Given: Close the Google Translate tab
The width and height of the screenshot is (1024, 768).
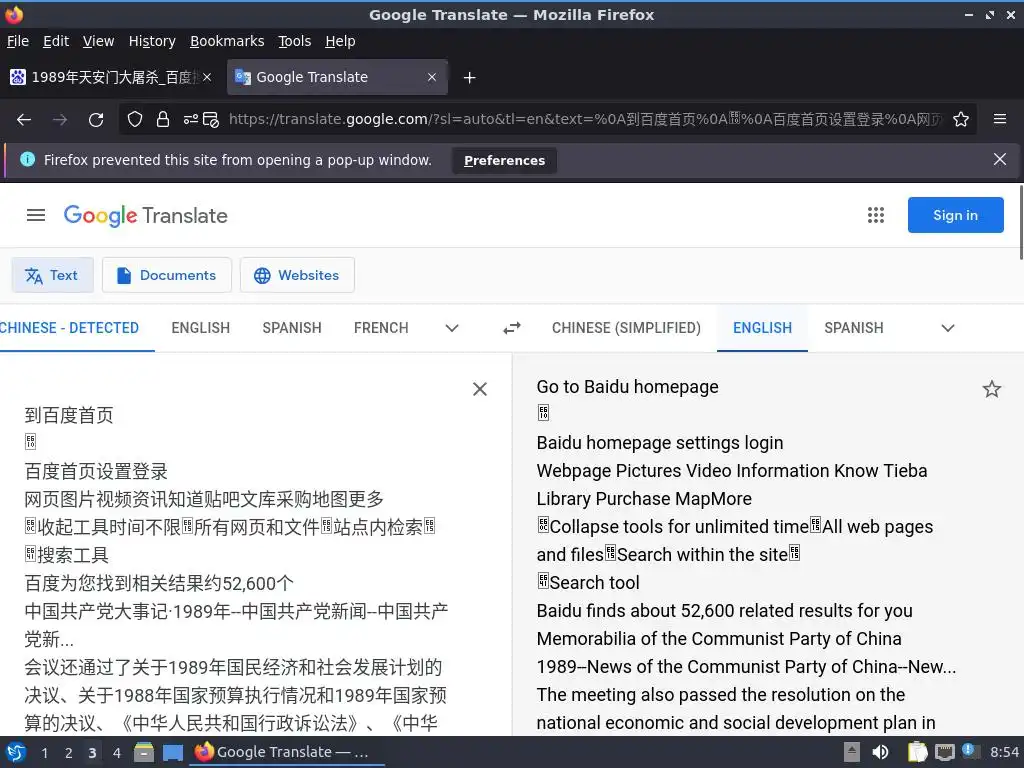Looking at the screenshot, I should tap(432, 77).
